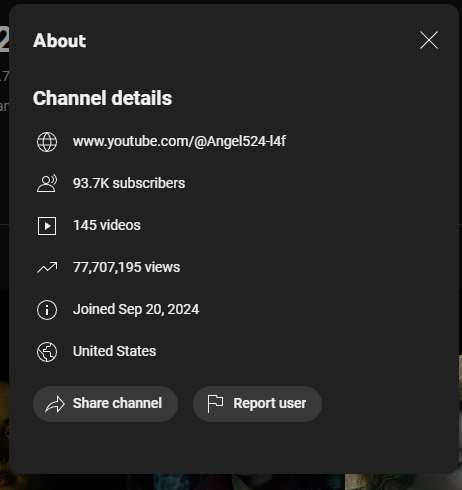
Task: Click the video thumbnail behind the dialog's bottom right corner
Action: [403, 480]
